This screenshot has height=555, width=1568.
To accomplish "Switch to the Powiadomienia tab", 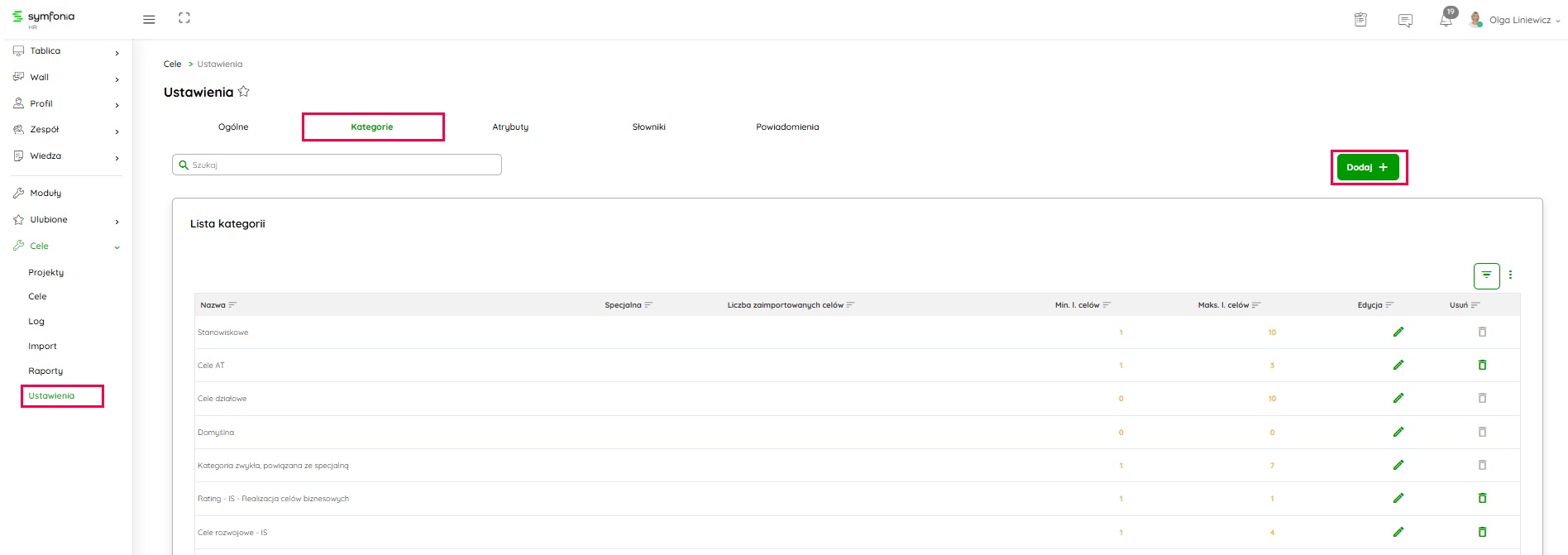I will (x=787, y=127).
